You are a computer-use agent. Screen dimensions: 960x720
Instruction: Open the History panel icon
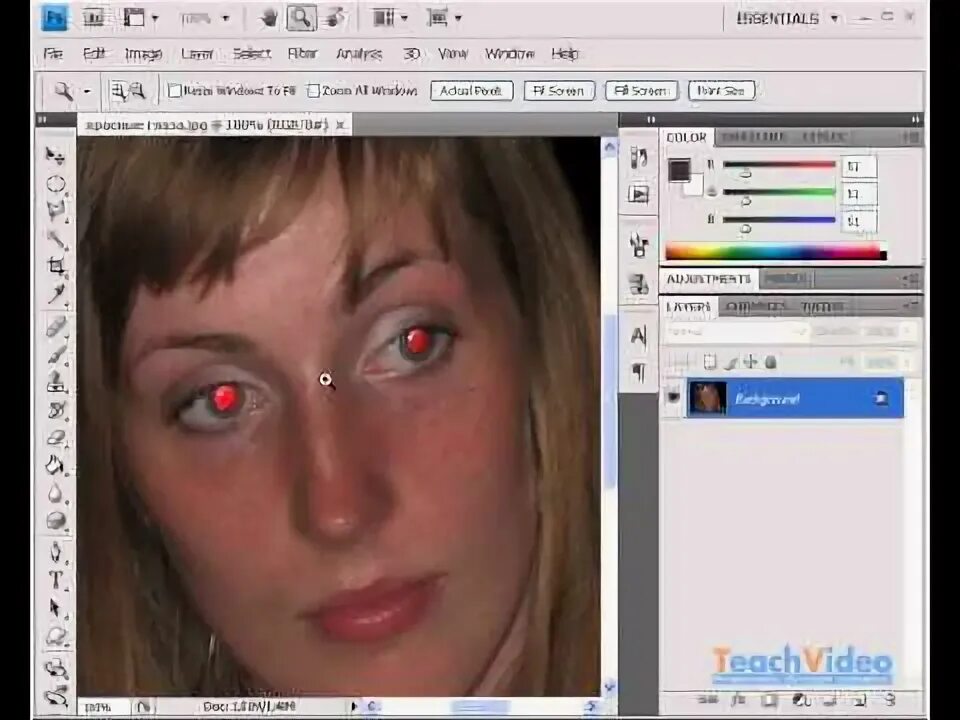(x=638, y=158)
